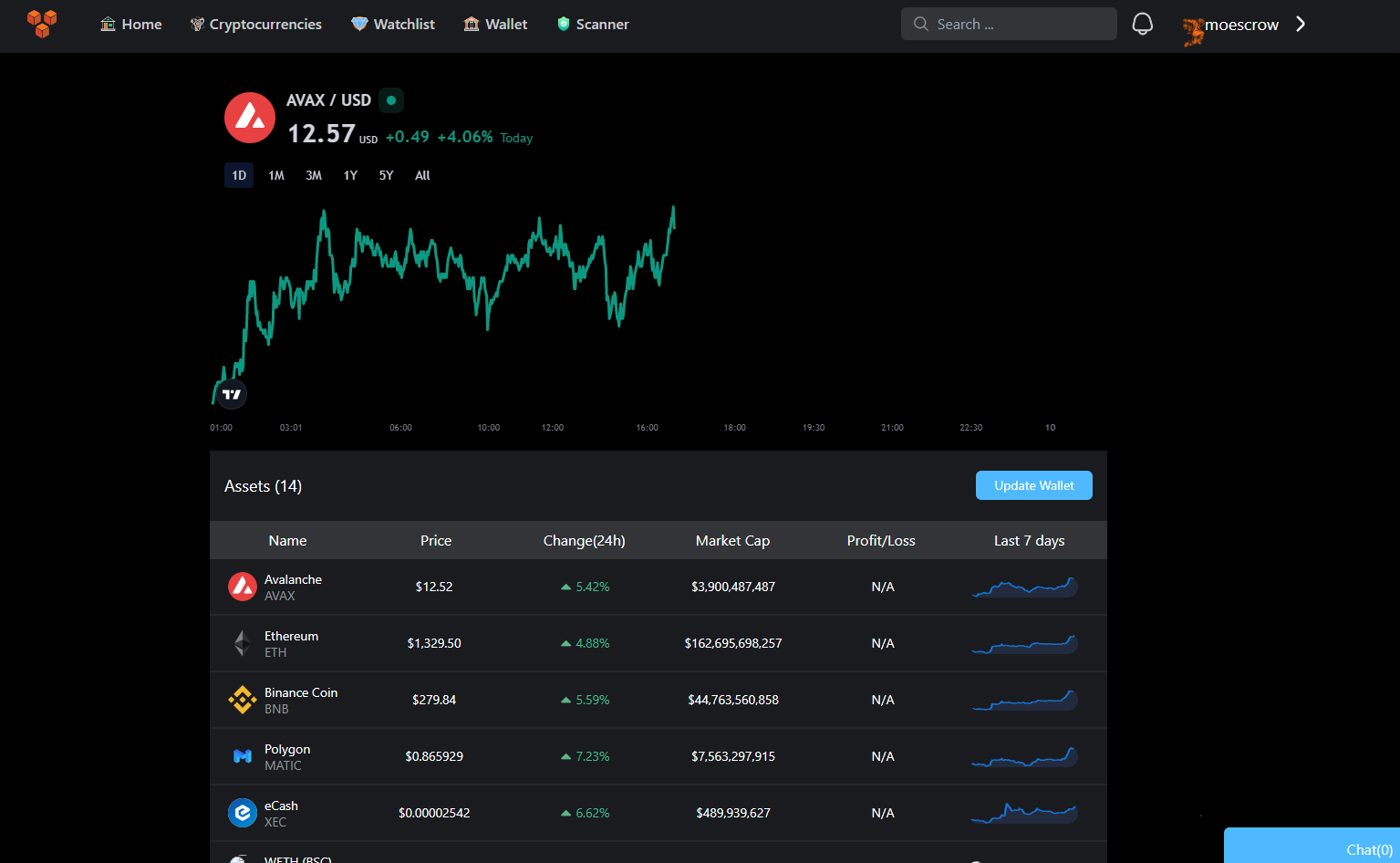Open the notifications bell
Image resolution: width=1400 pixels, height=863 pixels.
pos(1143,24)
